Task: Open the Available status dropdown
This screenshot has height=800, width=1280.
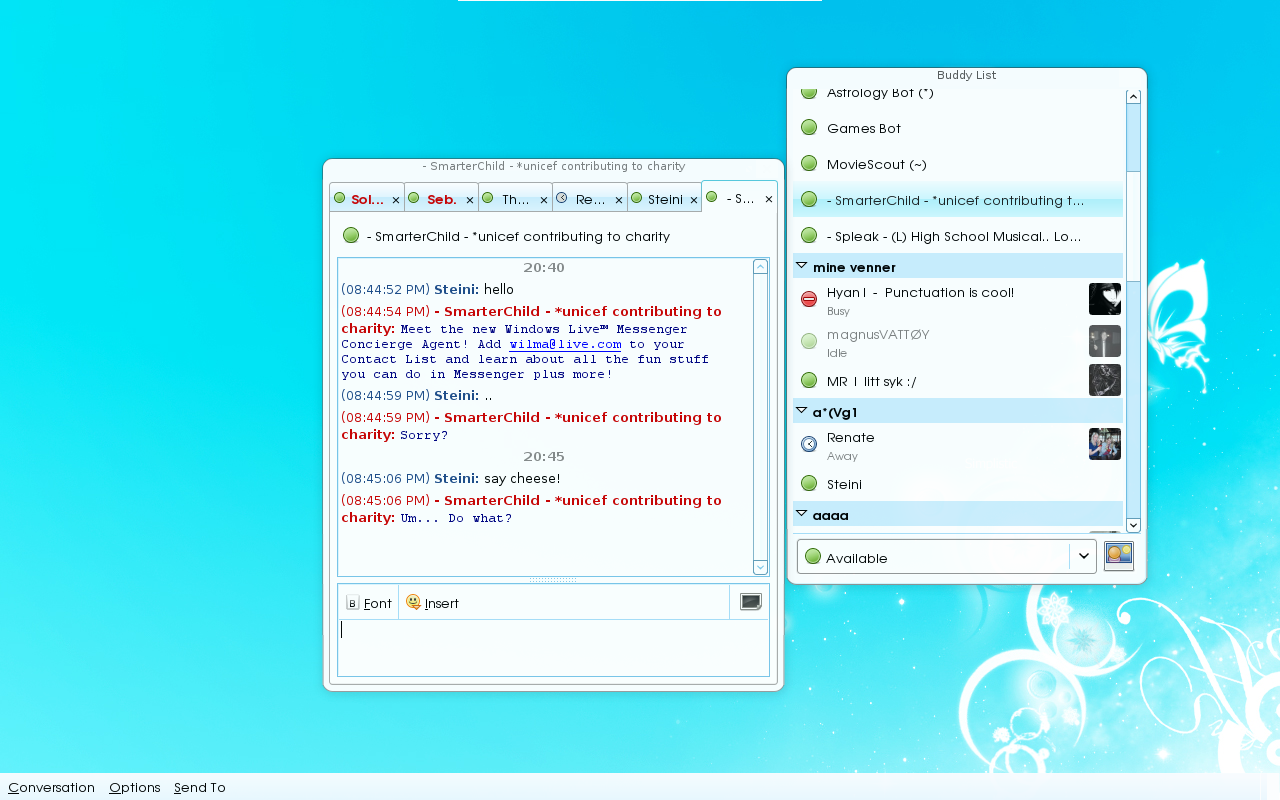Action: point(946,557)
